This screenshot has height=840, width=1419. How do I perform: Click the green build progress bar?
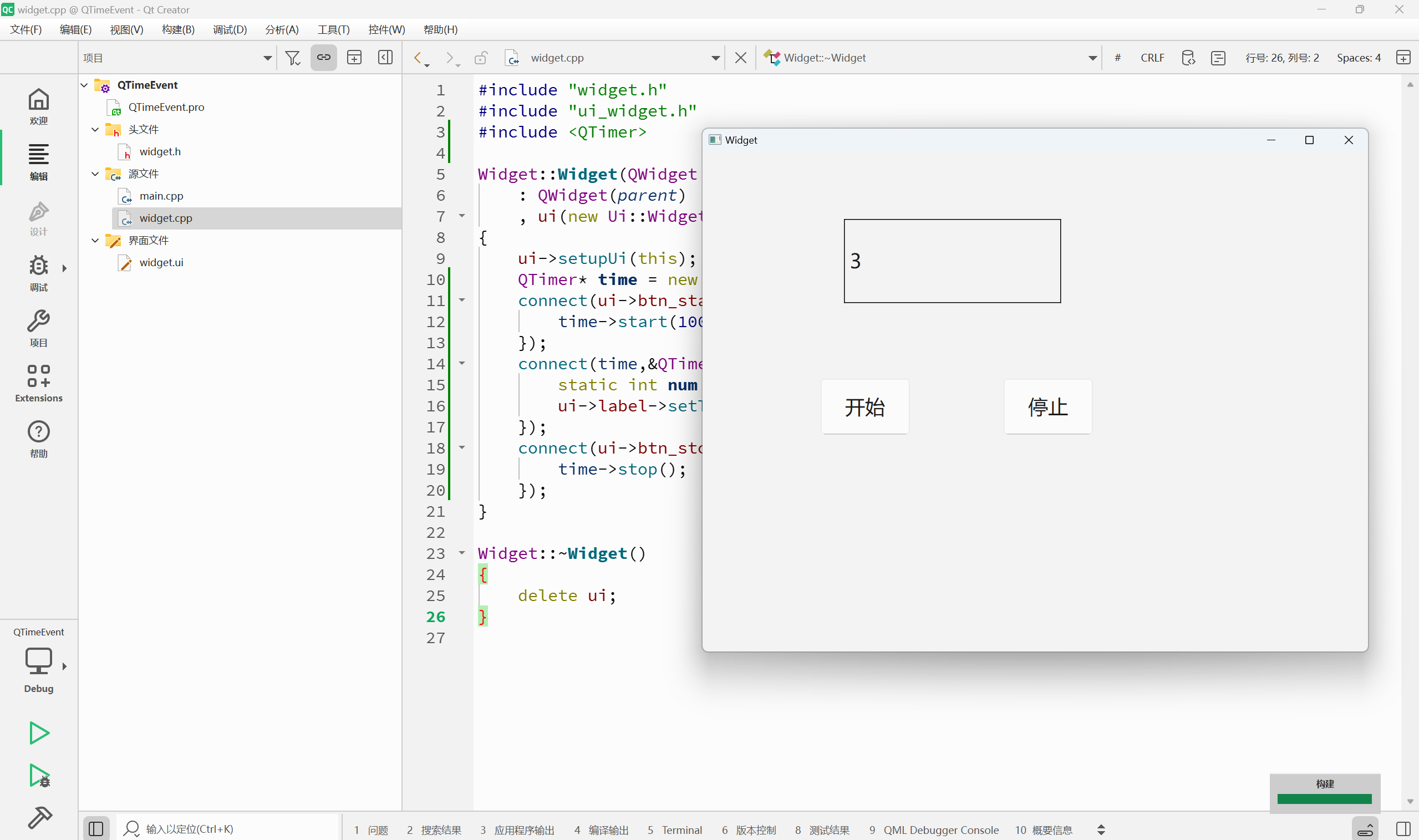point(1324,798)
